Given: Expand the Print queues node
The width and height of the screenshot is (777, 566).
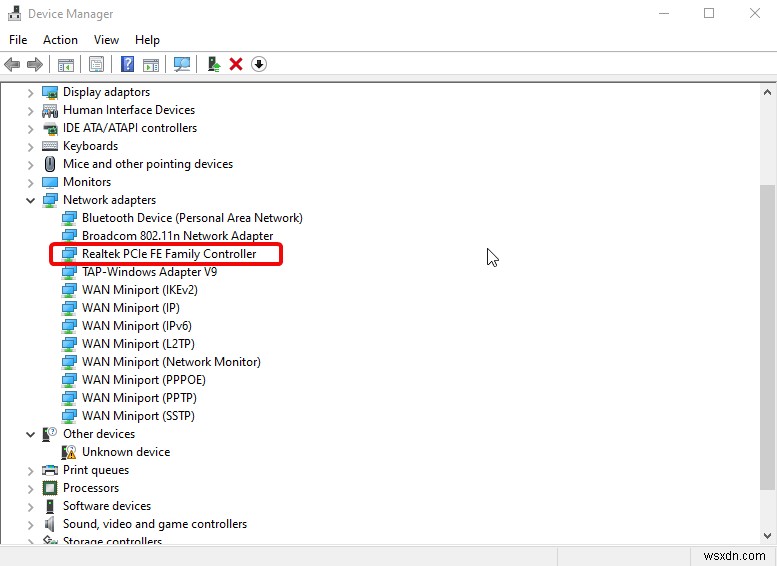Looking at the screenshot, I should click(x=30, y=471).
